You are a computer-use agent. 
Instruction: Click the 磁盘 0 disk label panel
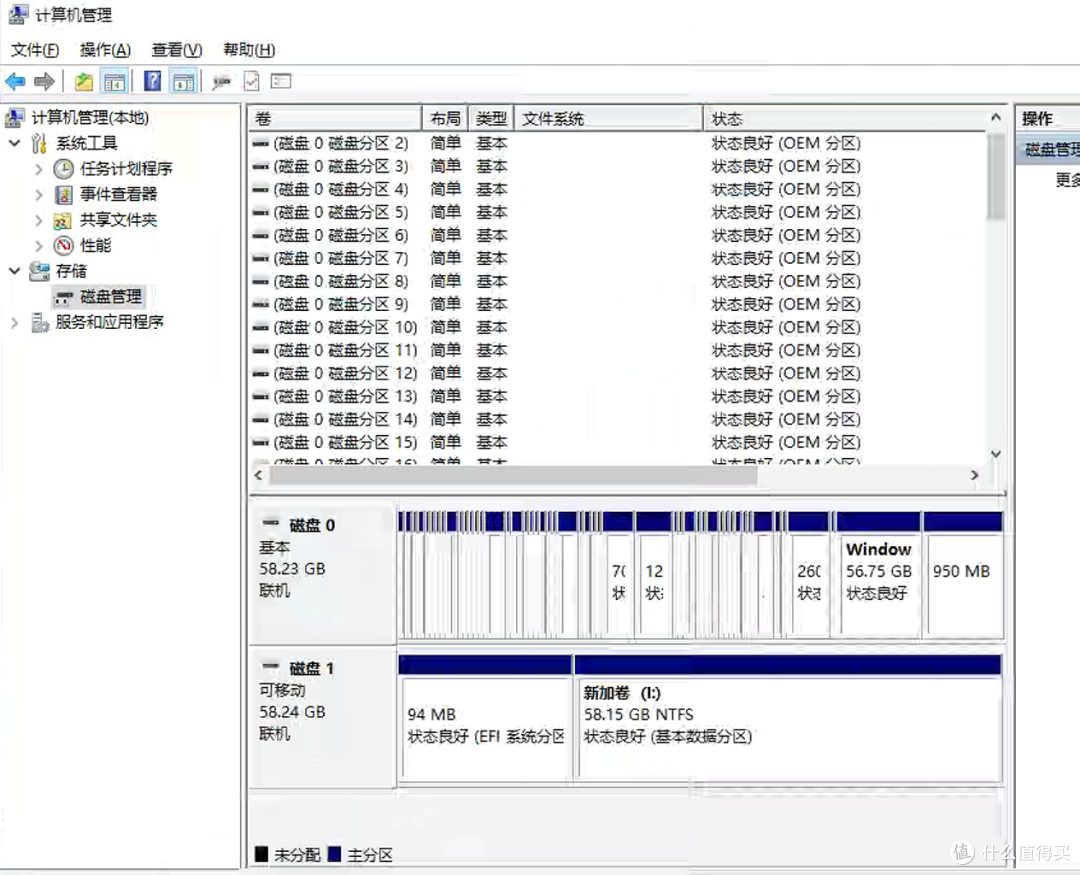click(322, 574)
